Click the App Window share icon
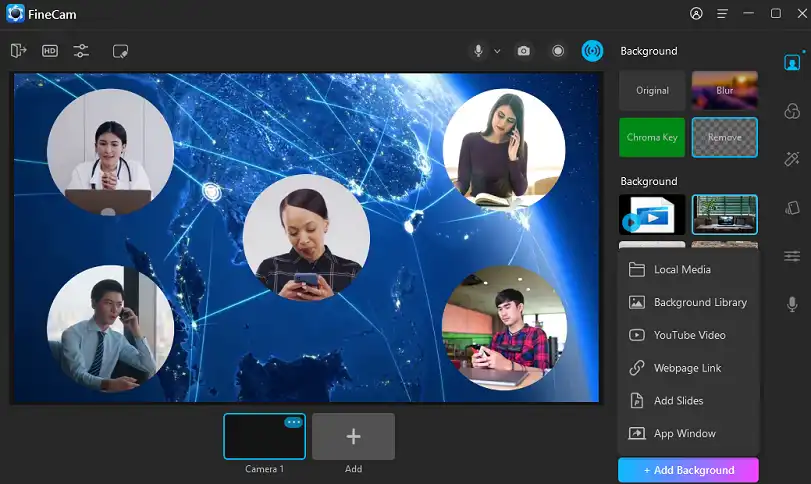Screen dimensions: 811x484 coord(636,433)
